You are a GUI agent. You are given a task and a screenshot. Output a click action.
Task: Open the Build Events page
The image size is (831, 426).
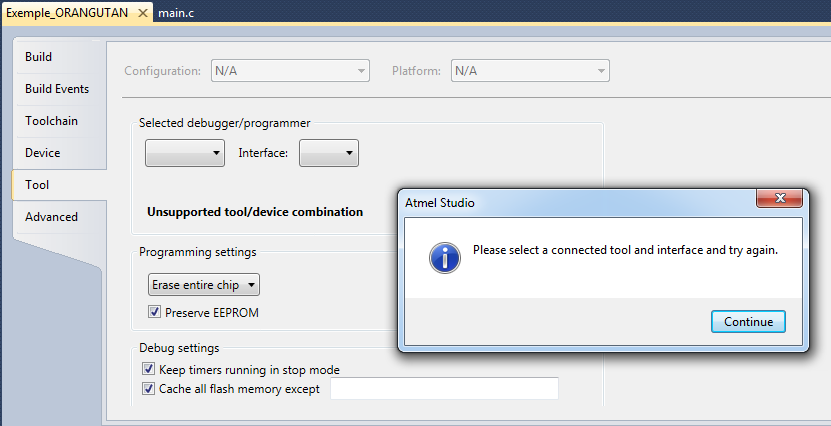[x=57, y=89]
